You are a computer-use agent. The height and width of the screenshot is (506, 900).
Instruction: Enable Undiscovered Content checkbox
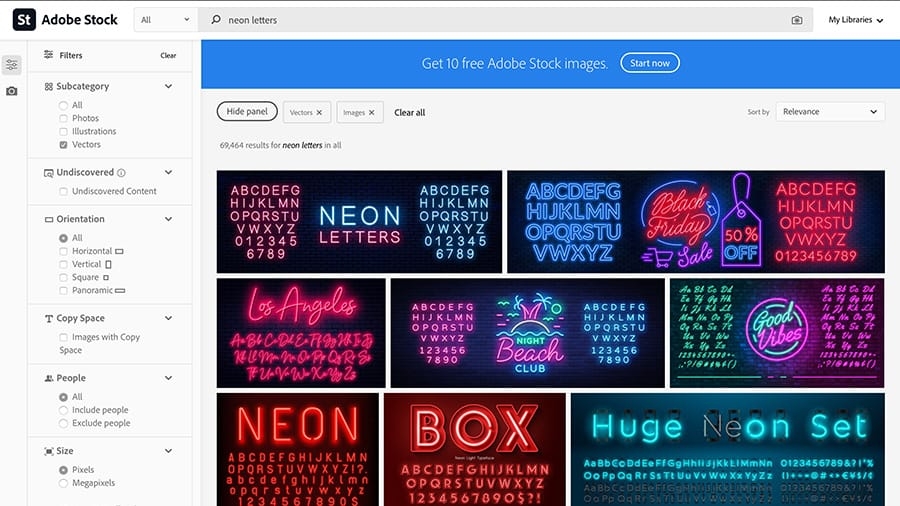[x=63, y=191]
